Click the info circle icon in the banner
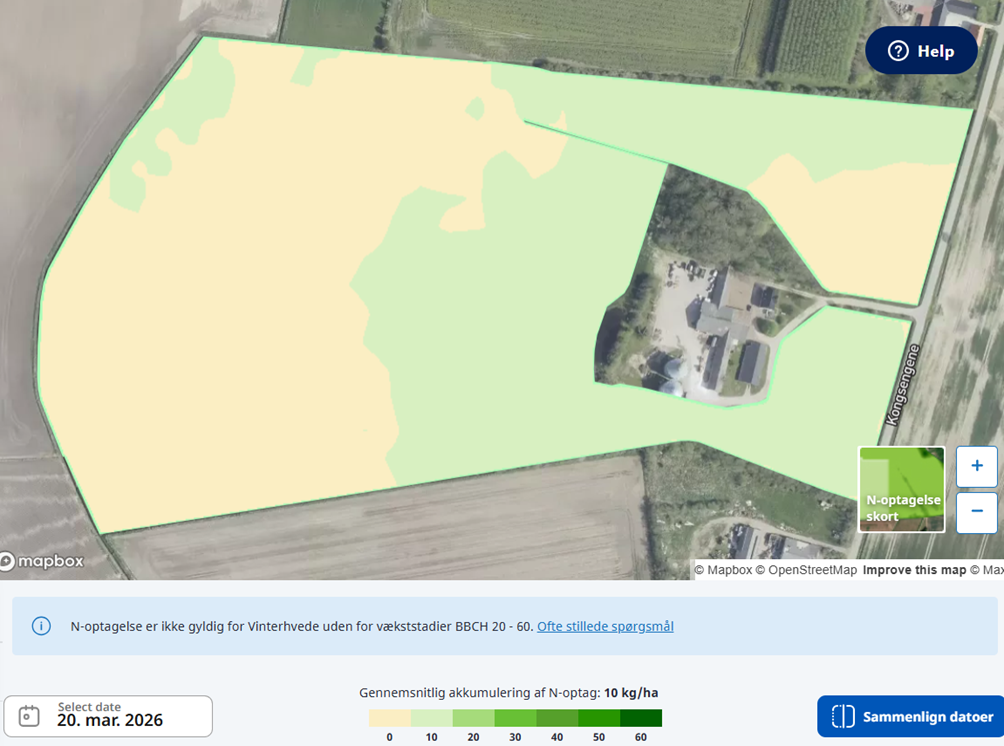The height and width of the screenshot is (746, 1004). click(x=41, y=626)
